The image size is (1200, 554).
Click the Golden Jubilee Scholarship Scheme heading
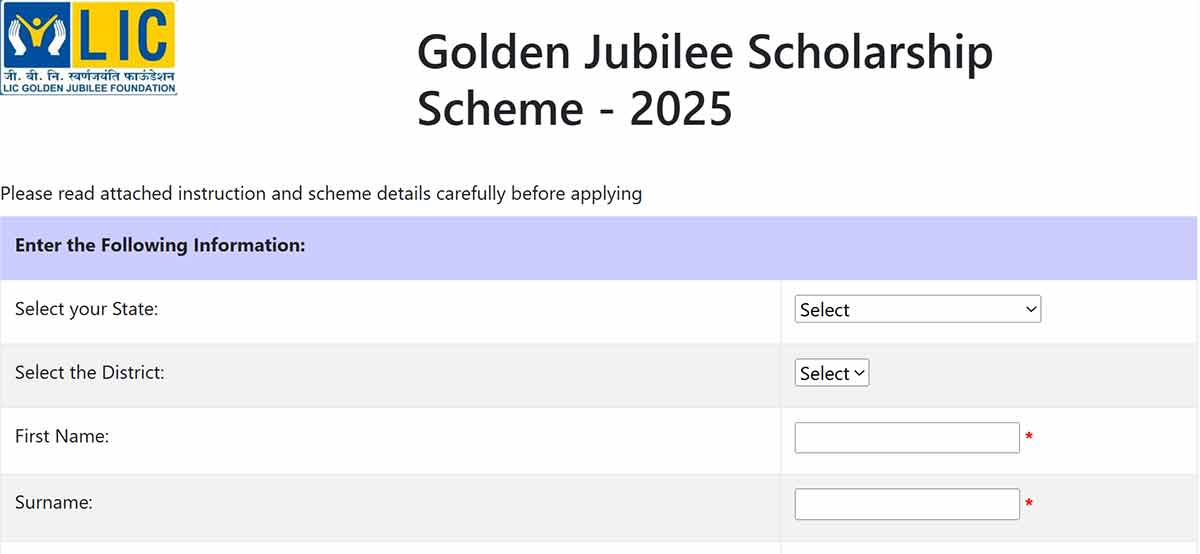pos(704,52)
